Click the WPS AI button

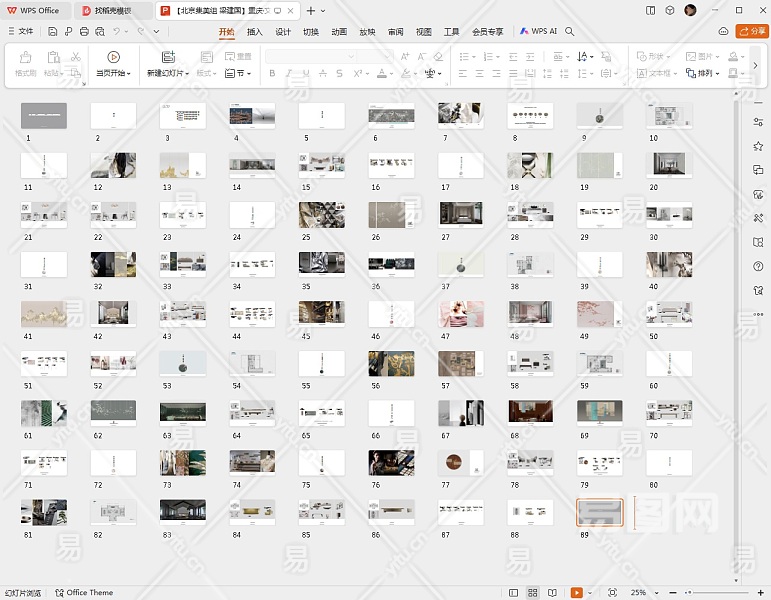coord(538,31)
